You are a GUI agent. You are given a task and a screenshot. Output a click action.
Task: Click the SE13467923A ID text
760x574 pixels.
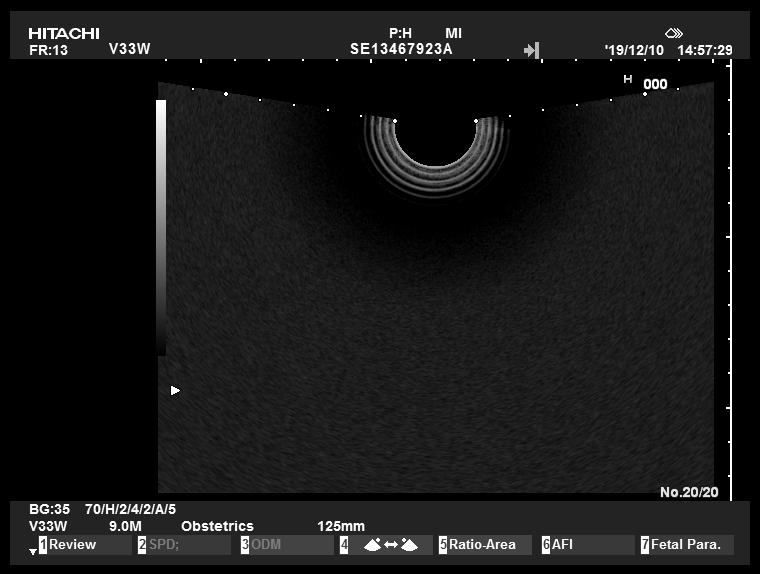(401, 49)
